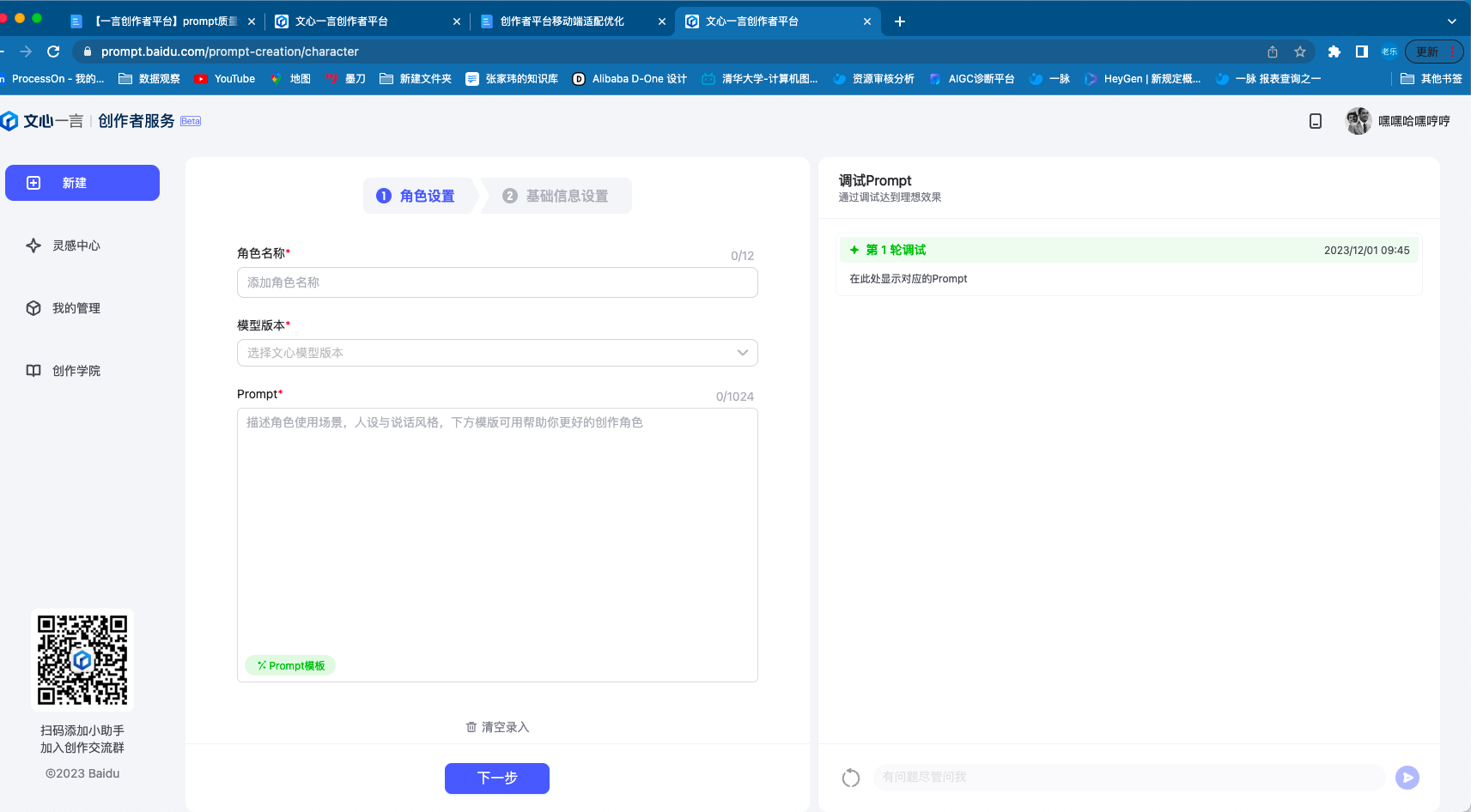Open the user avatar profile
The height and width of the screenshot is (812, 1471).
(x=1359, y=121)
